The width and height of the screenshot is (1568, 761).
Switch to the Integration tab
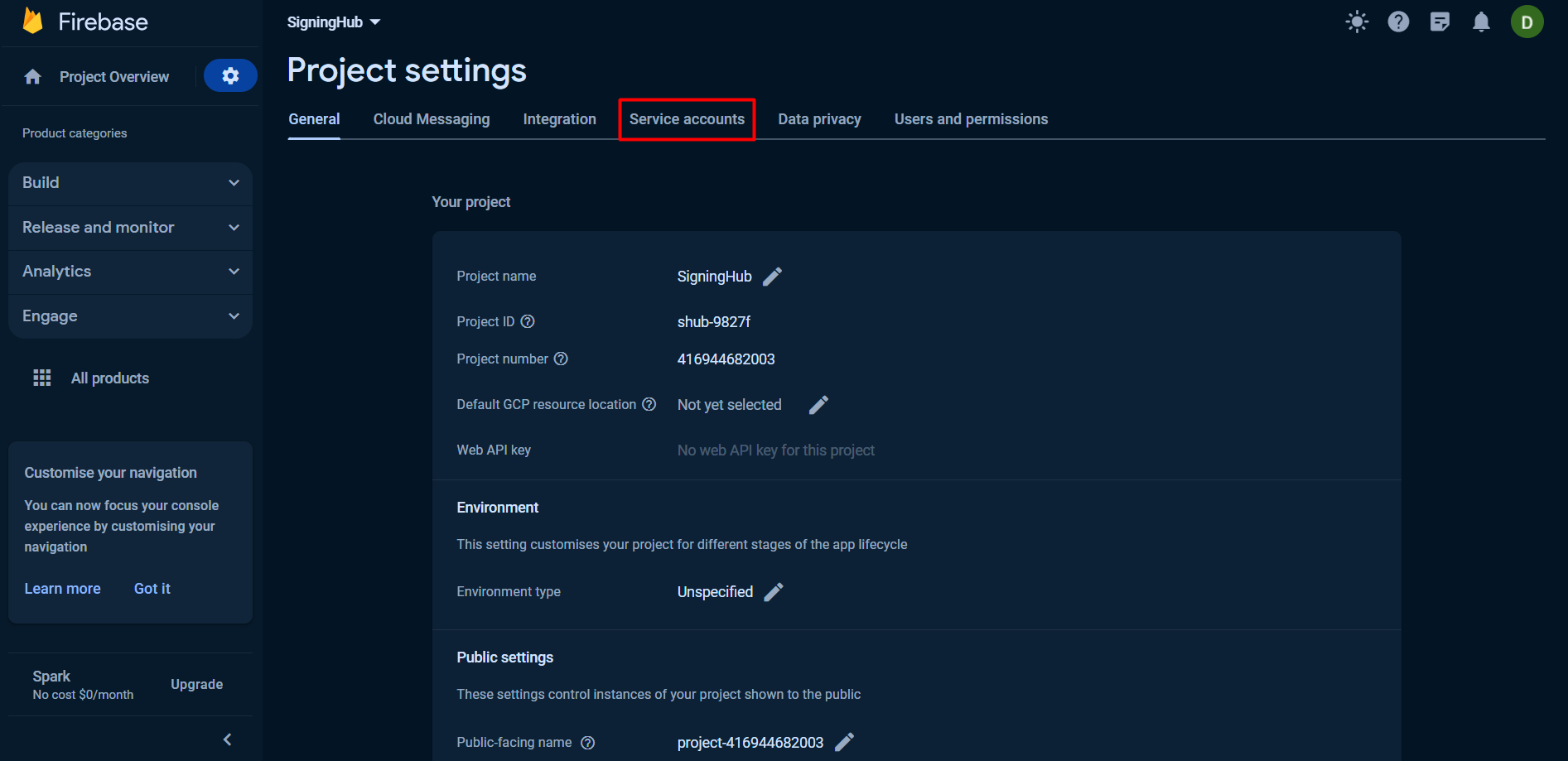559,119
